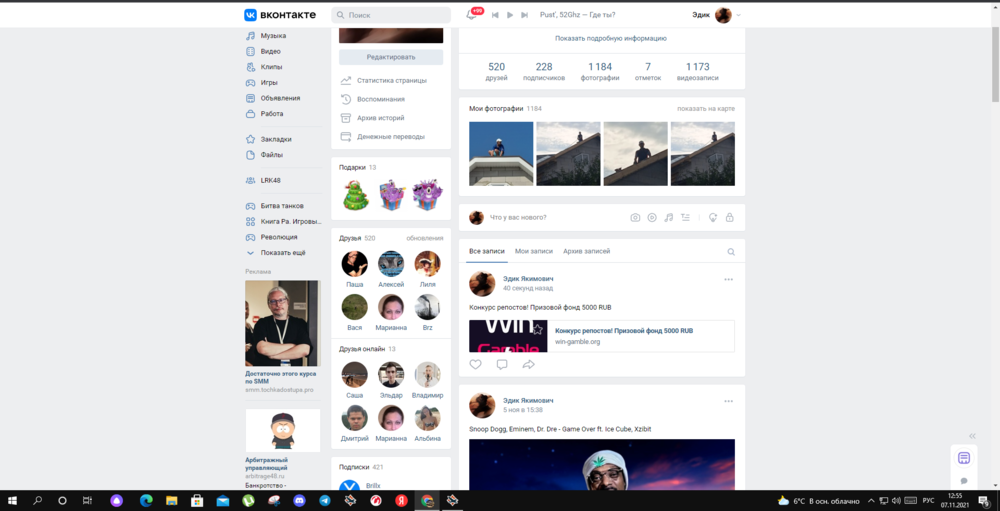Attach music via the note icon
Screen dimensions: 1000x511
pos(669,218)
